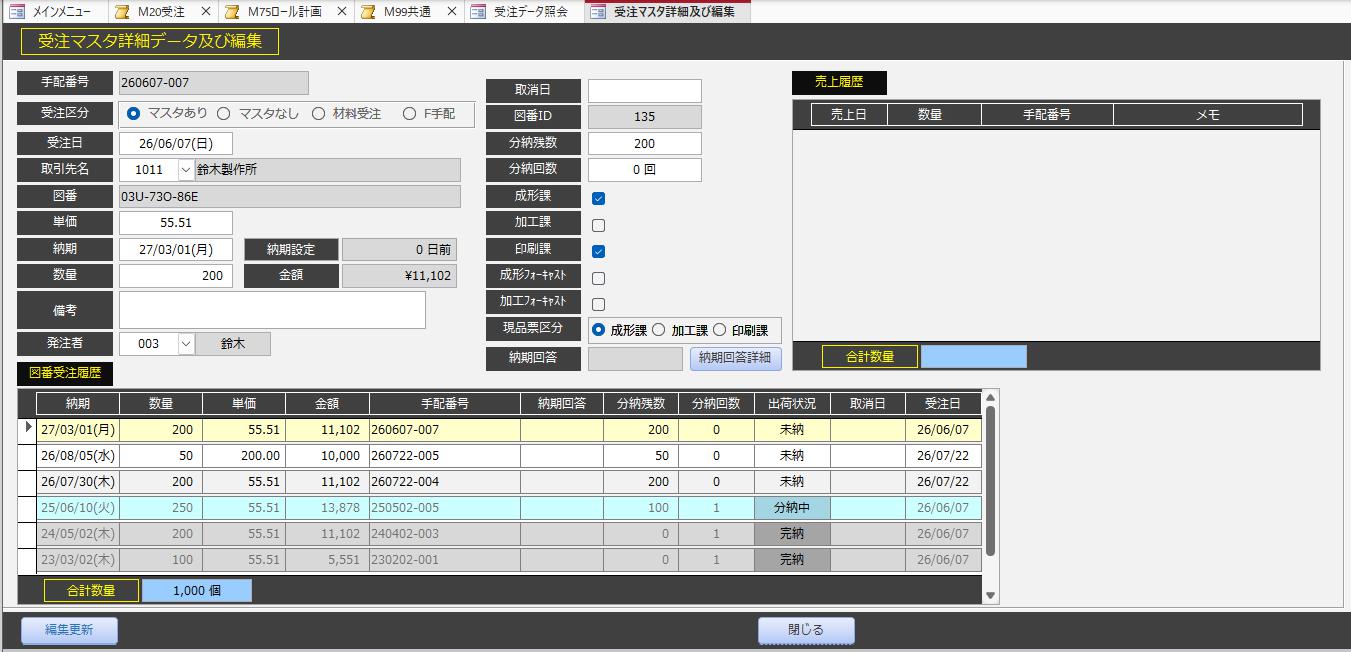
Task: Close the M20受注 tab with X
Action: 205,12
